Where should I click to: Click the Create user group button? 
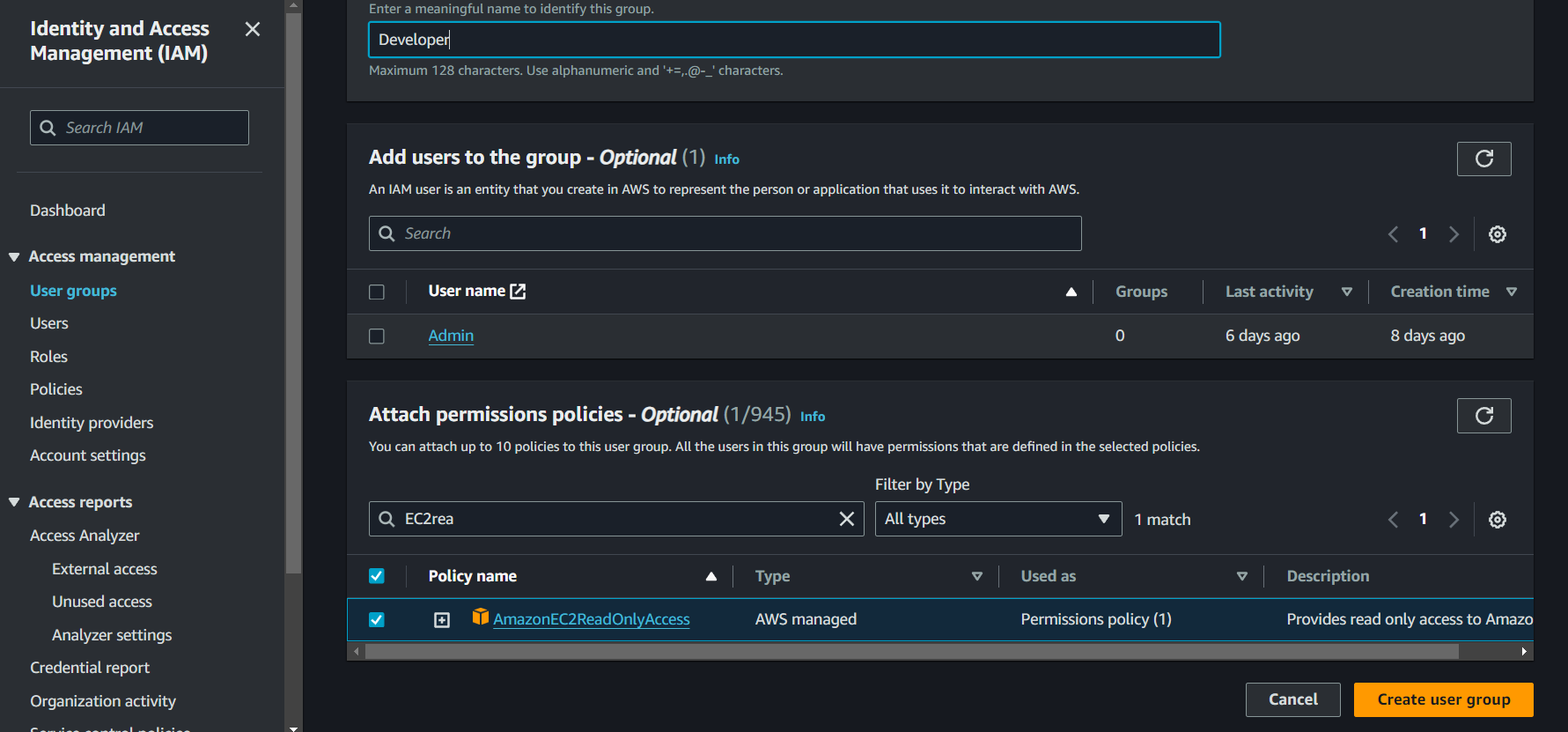click(1443, 699)
